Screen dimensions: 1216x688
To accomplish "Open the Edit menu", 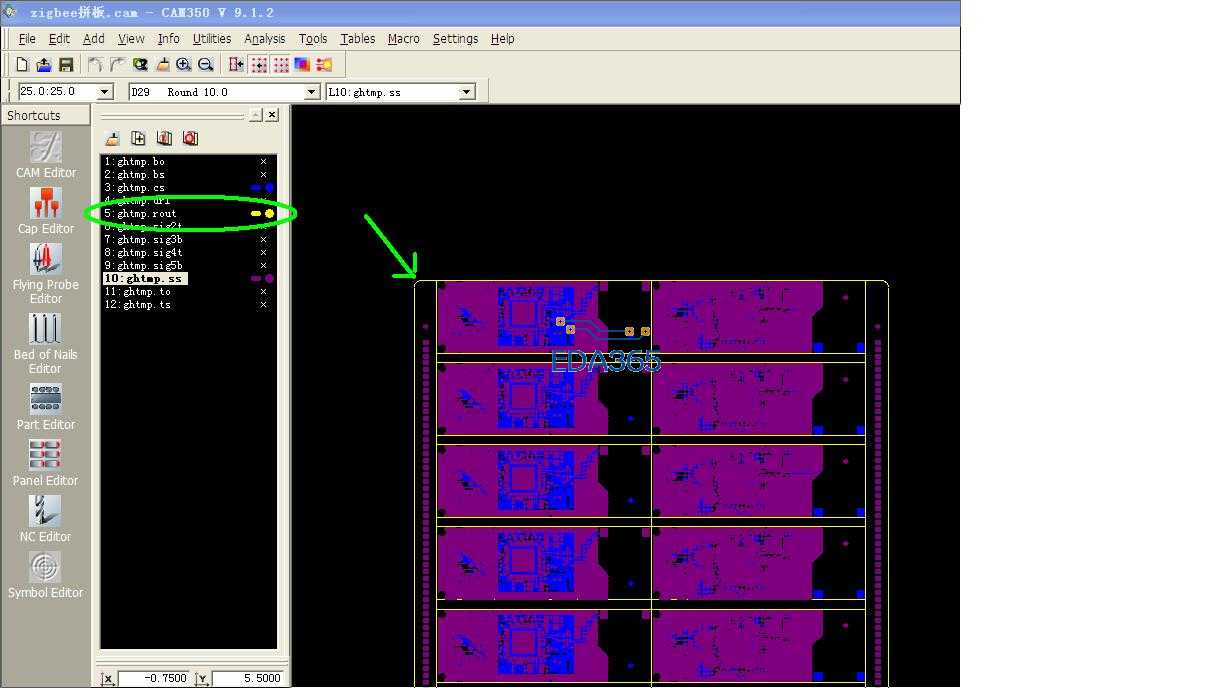I will (x=59, y=38).
